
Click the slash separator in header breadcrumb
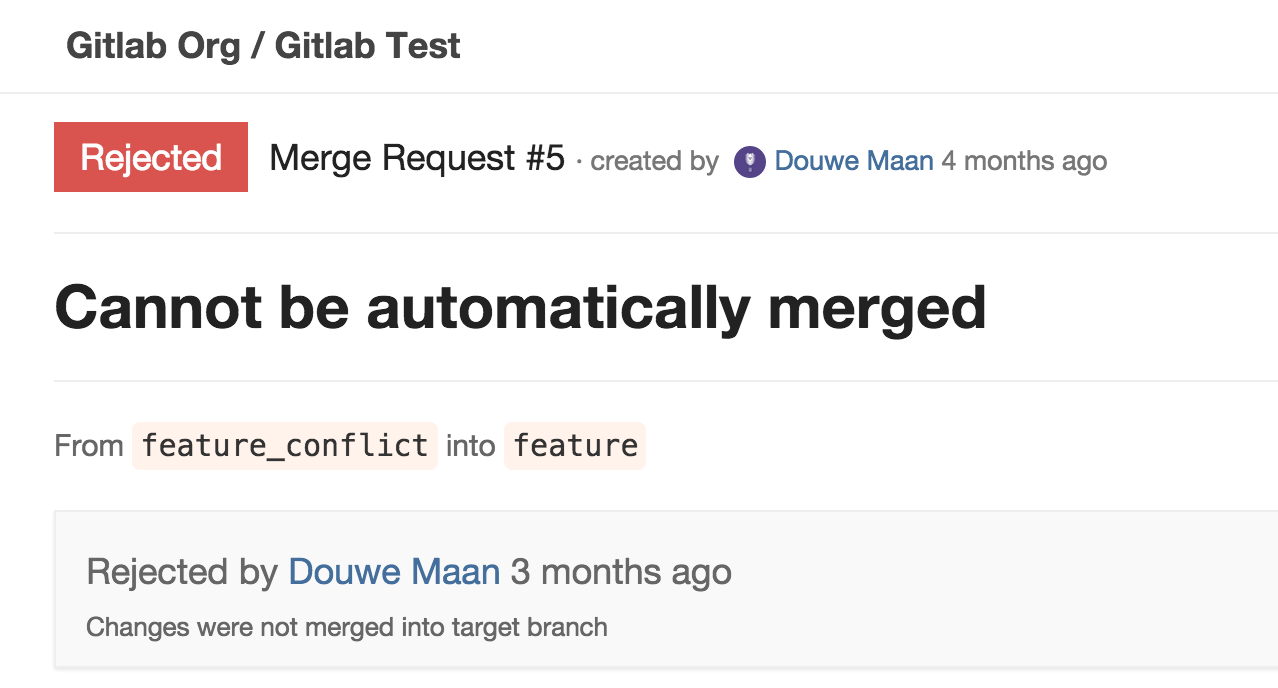pos(257,46)
